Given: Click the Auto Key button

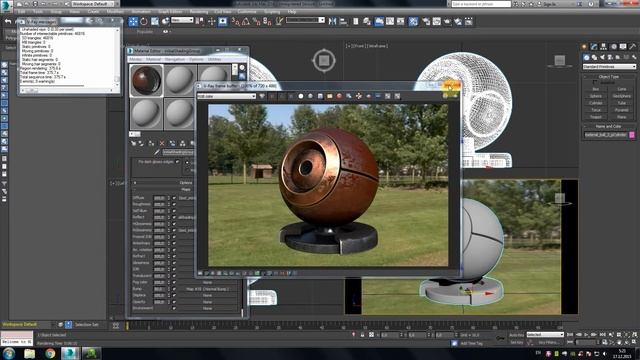Looking at the screenshot, I should [516, 335].
